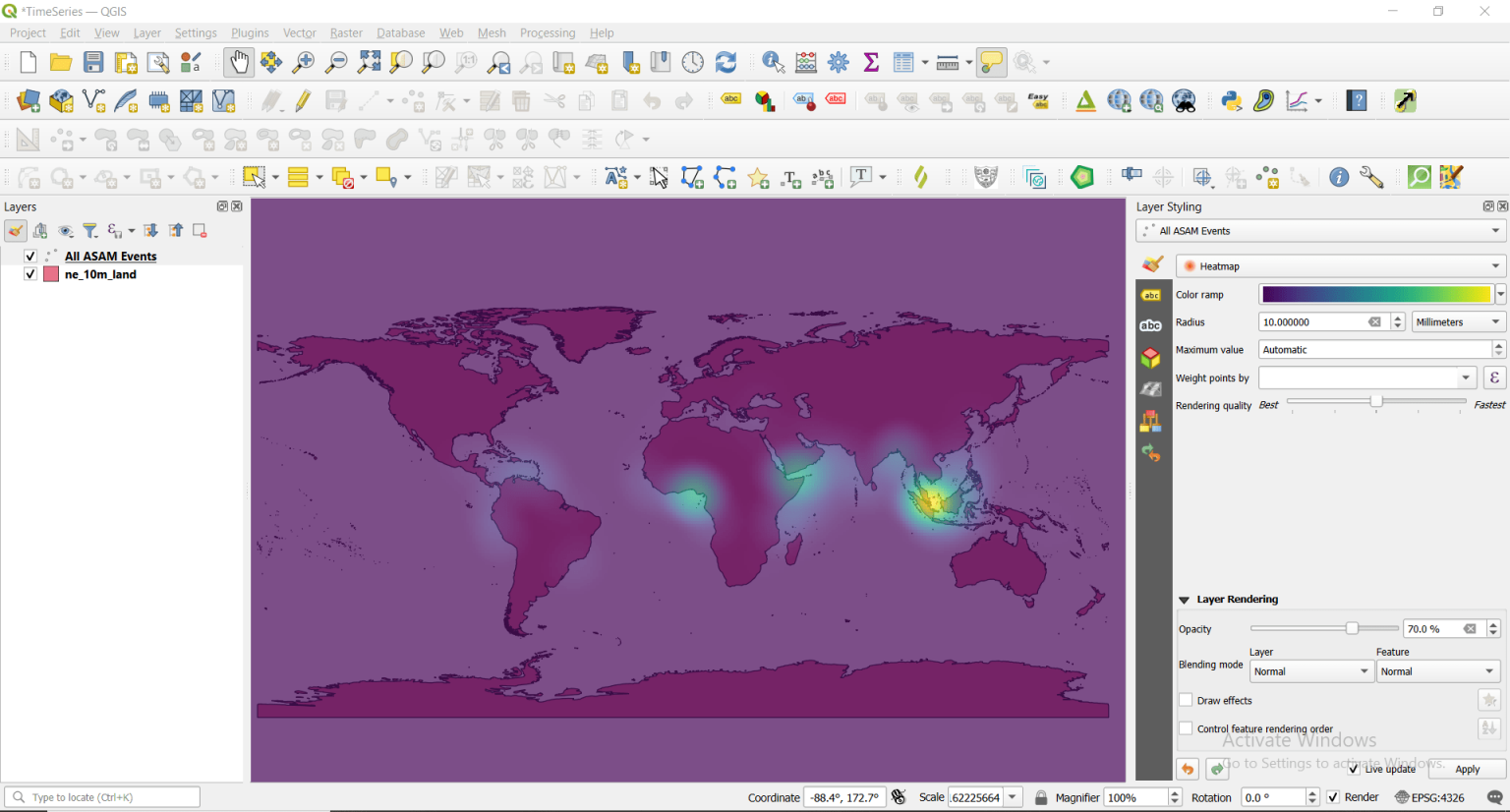Open the Temporal Controller clock icon
This screenshot has width=1510, height=812.
(x=693, y=61)
